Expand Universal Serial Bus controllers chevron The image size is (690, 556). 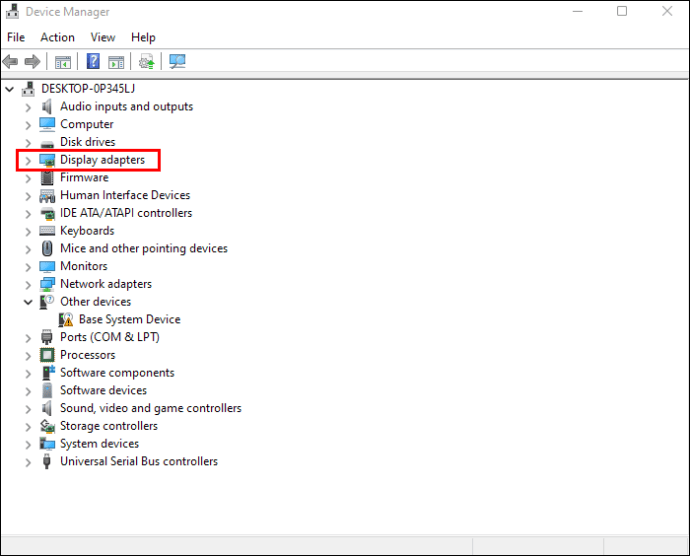[28, 462]
